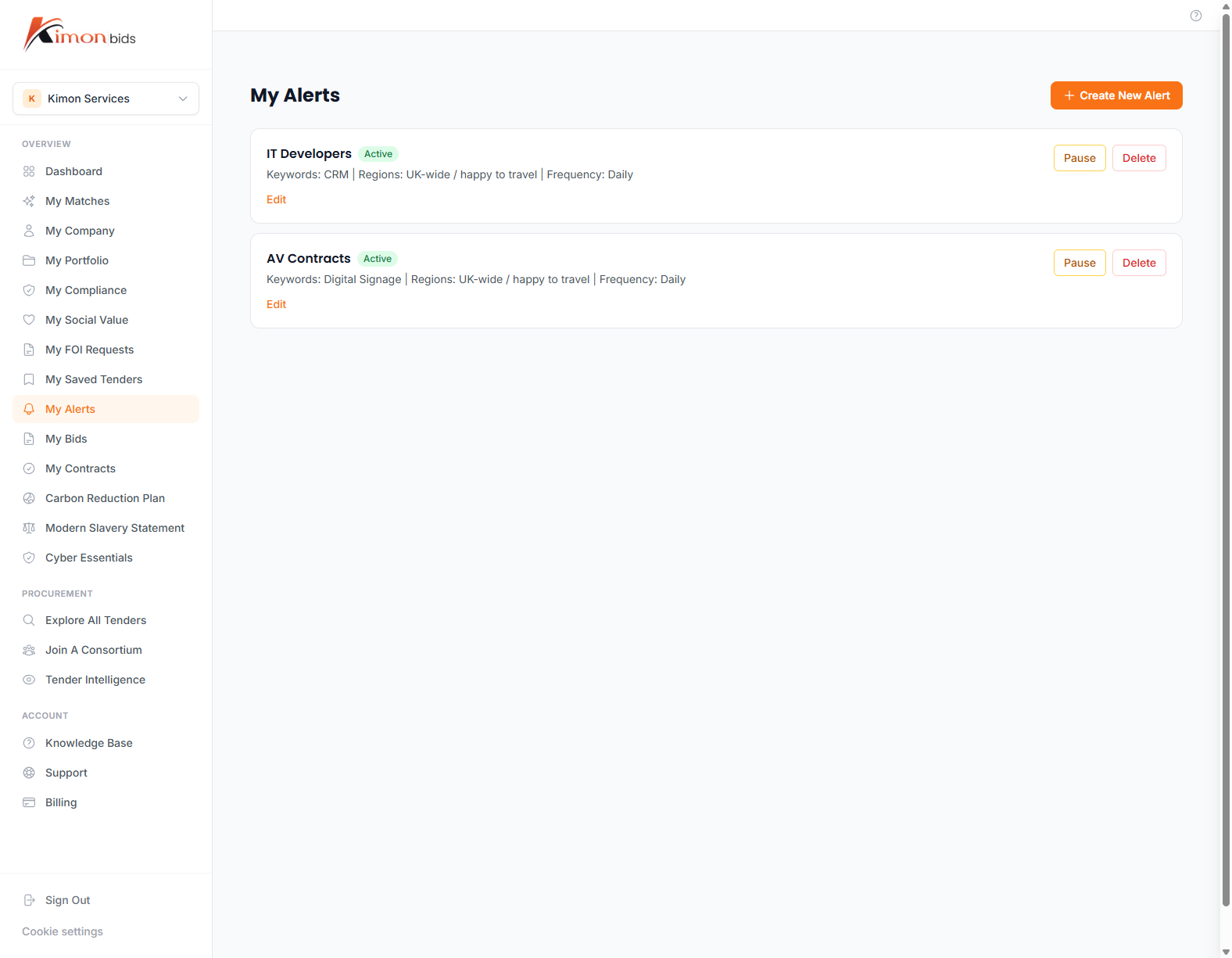Image resolution: width=1232 pixels, height=958 pixels.
Task: Open Cookie settings link
Action: pos(63,931)
